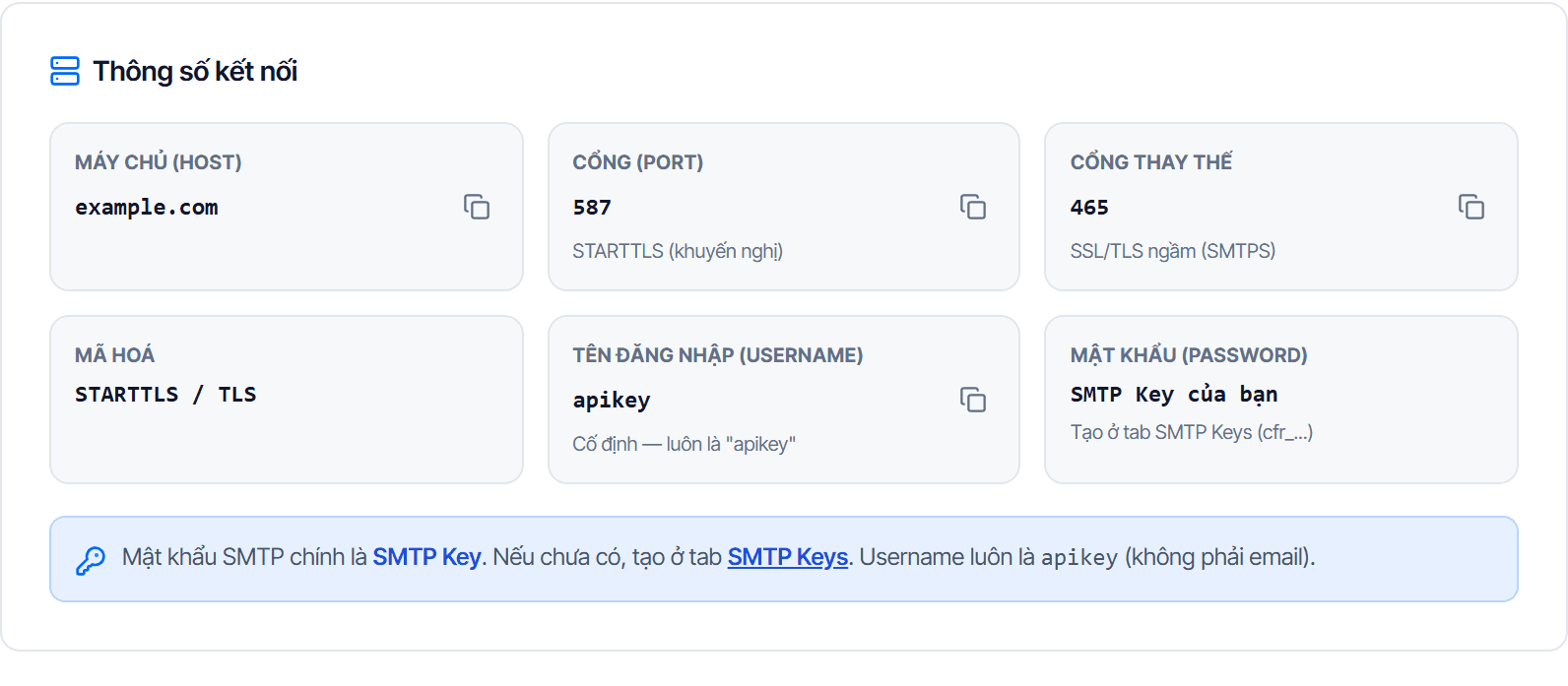This screenshot has height=686, width=1568.
Task: Click the MÃ HOÁ label
Action: click(115, 355)
